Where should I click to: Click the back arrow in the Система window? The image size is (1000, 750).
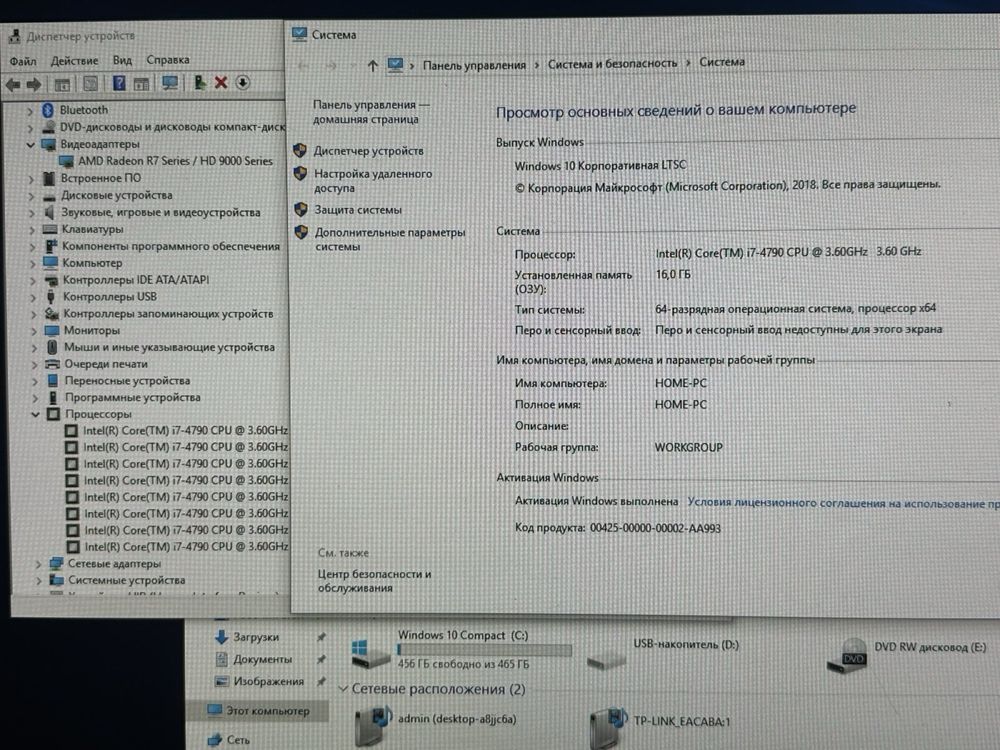[304, 65]
